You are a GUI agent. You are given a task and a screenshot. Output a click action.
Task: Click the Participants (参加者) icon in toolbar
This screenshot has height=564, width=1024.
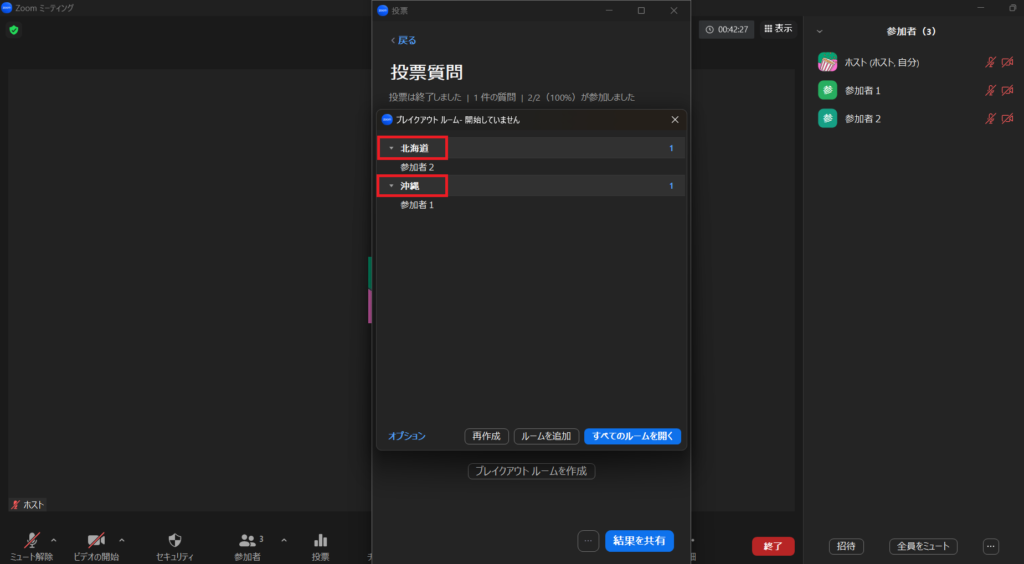[x=247, y=540]
